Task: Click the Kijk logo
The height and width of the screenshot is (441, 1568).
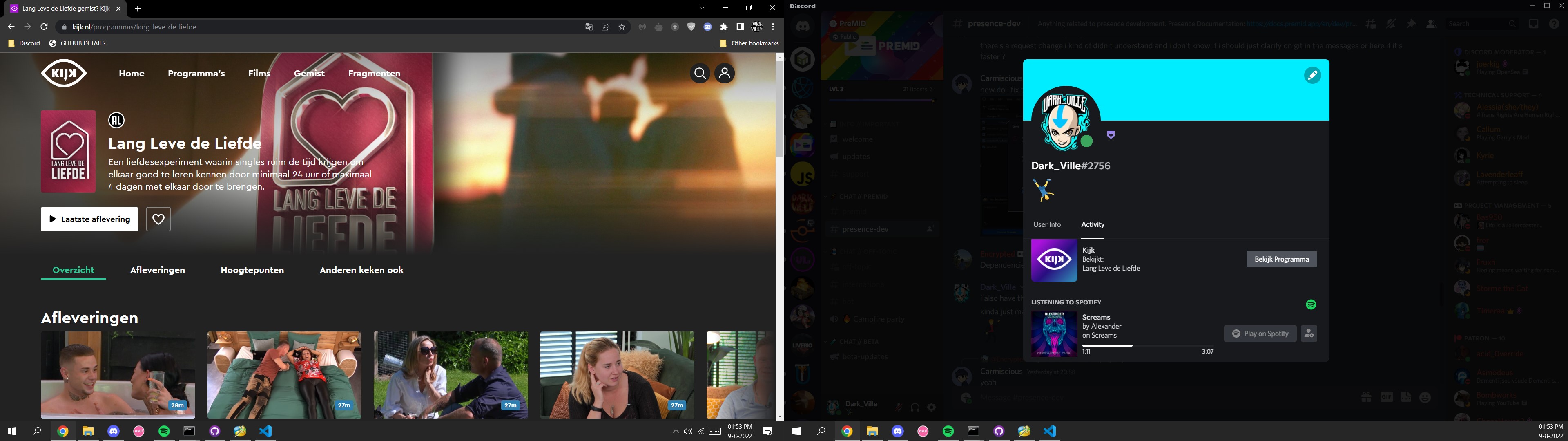Action: tap(64, 73)
